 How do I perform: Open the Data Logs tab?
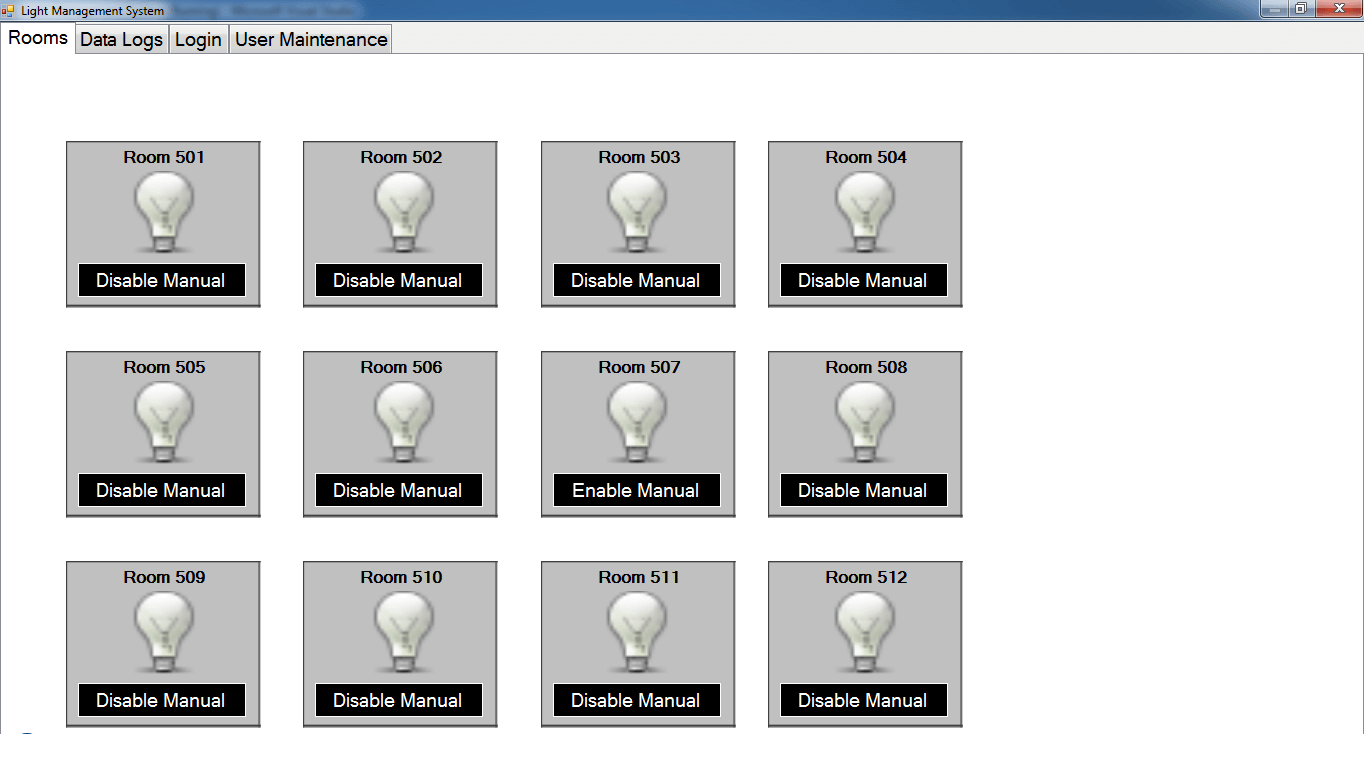tap(121, 40)
